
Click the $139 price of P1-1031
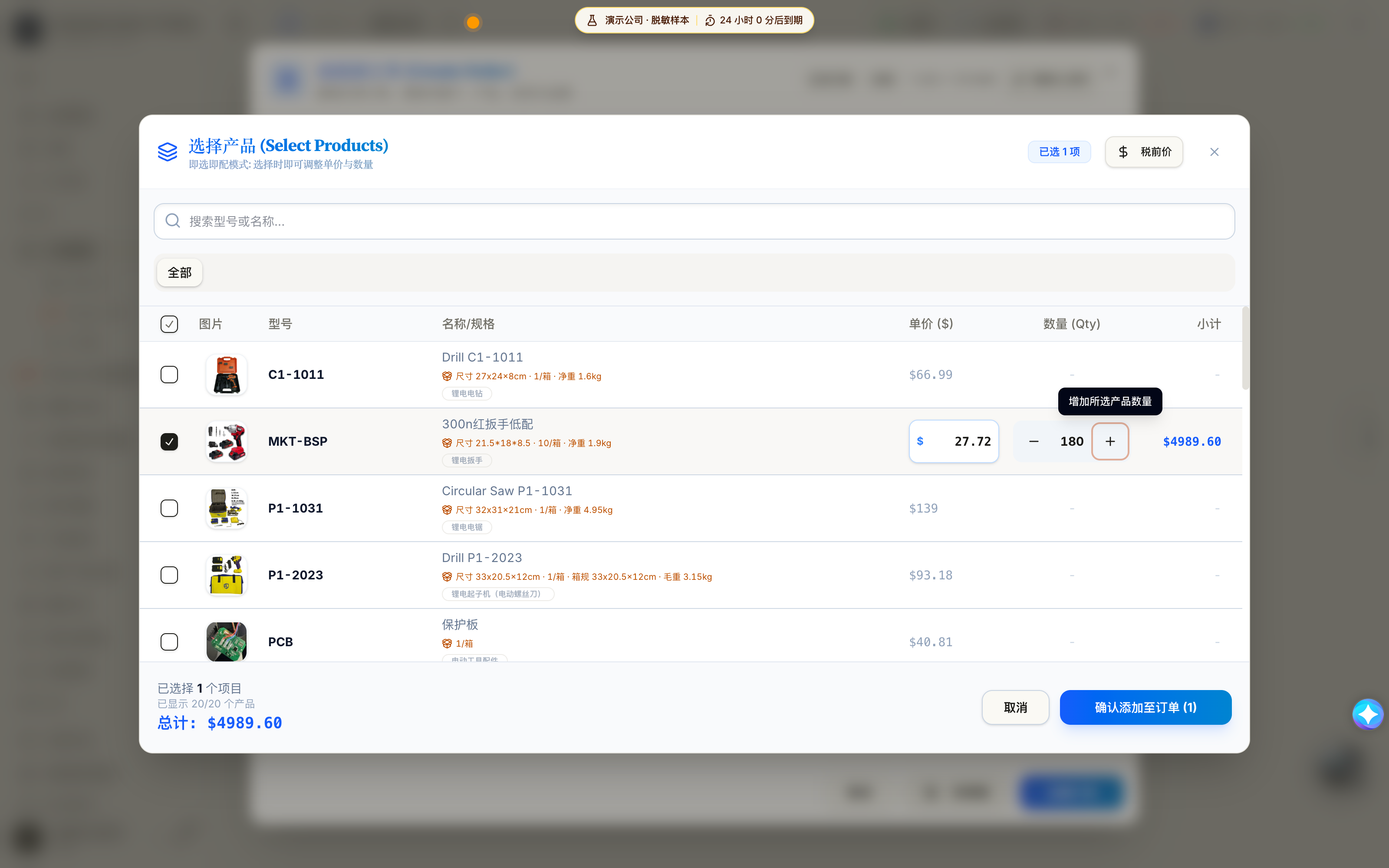coord(923,509)
